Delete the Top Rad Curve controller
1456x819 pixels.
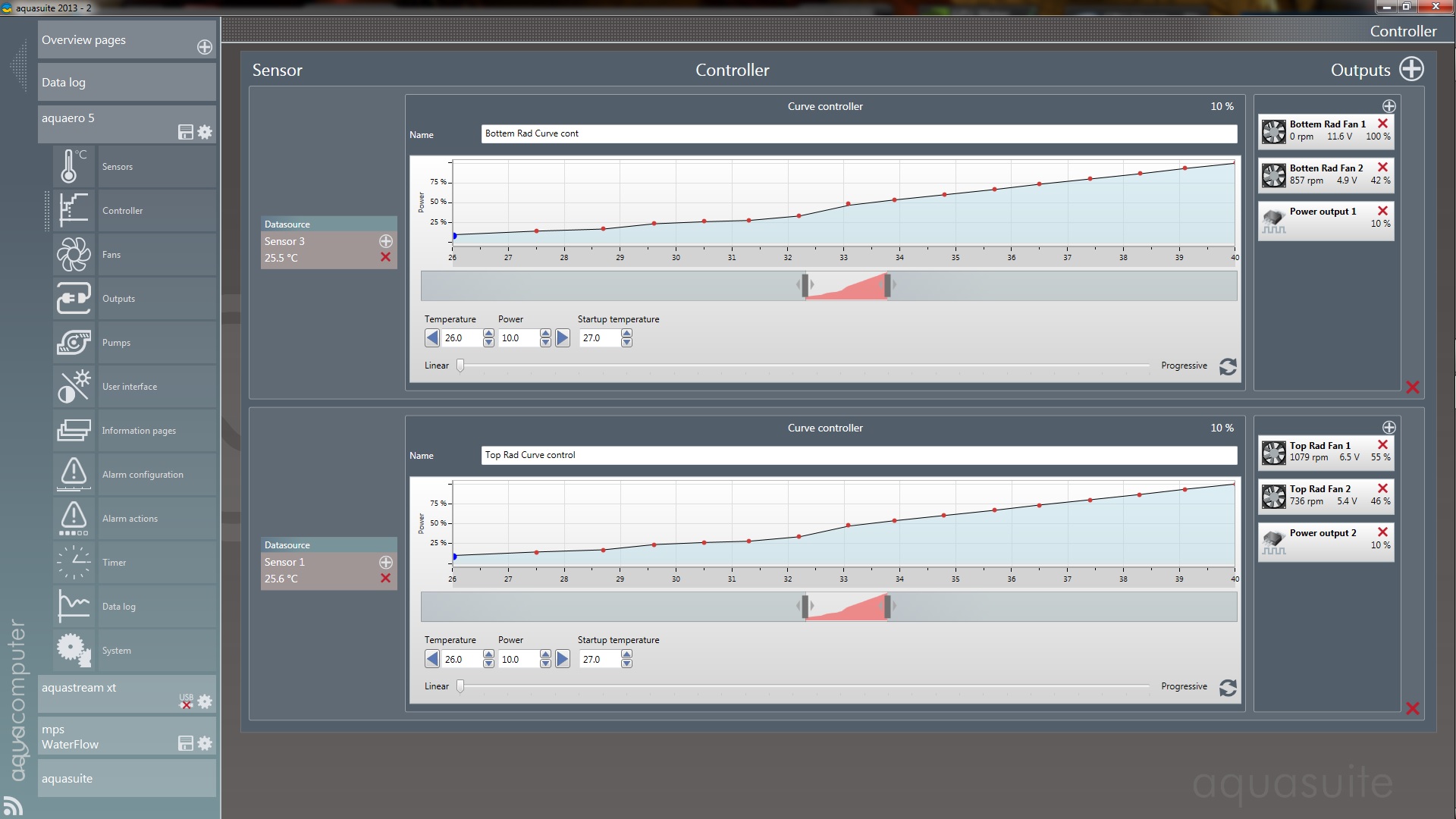click(1412, 708)
